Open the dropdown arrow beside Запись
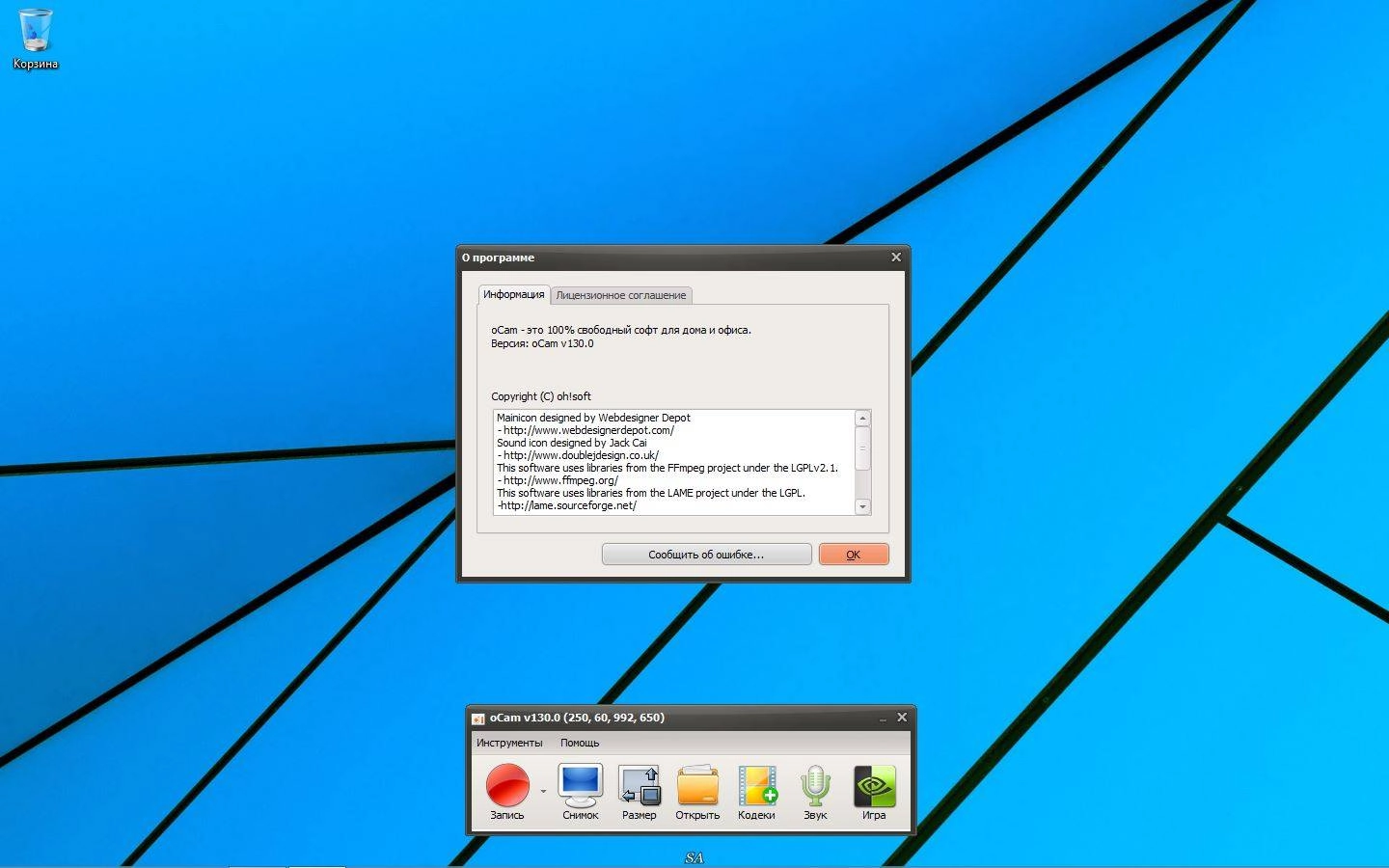The width and height of the screenshot is (1389, 868). coord(543,792)
